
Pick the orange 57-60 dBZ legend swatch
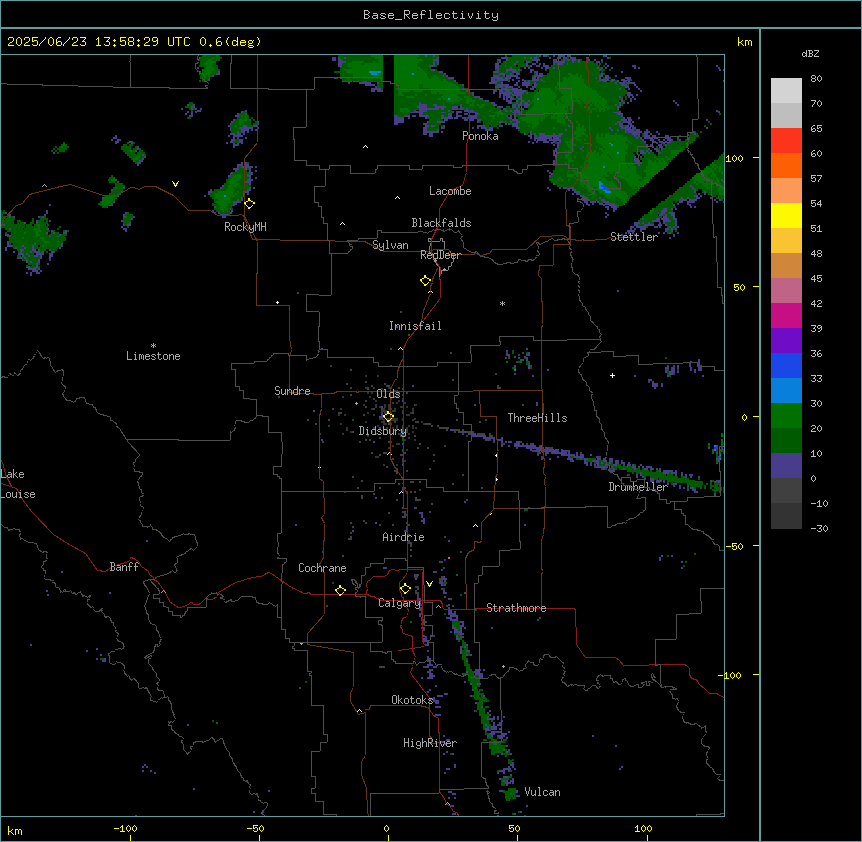click(786, 165)
